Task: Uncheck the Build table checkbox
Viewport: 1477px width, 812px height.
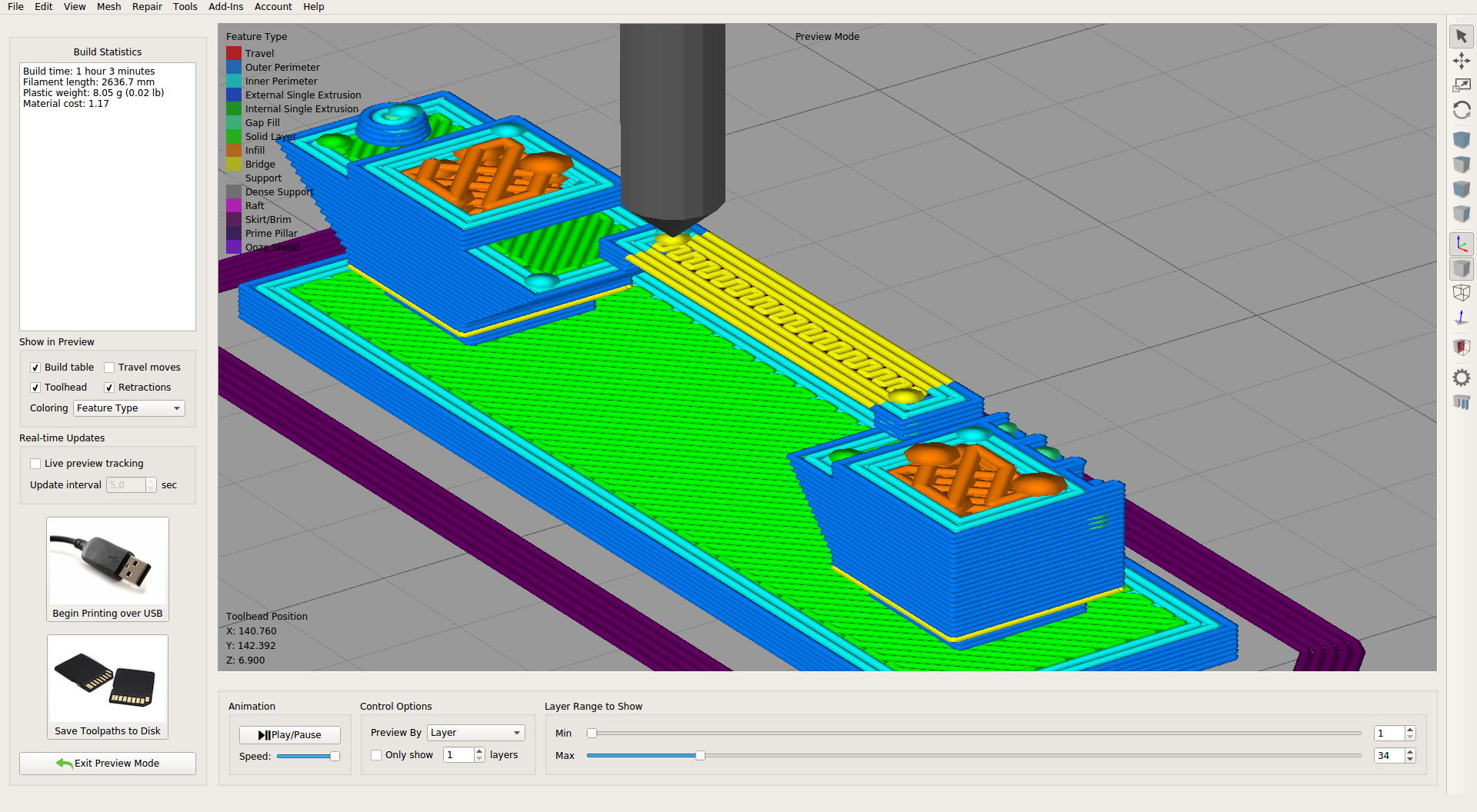Action: coord(35,368)
